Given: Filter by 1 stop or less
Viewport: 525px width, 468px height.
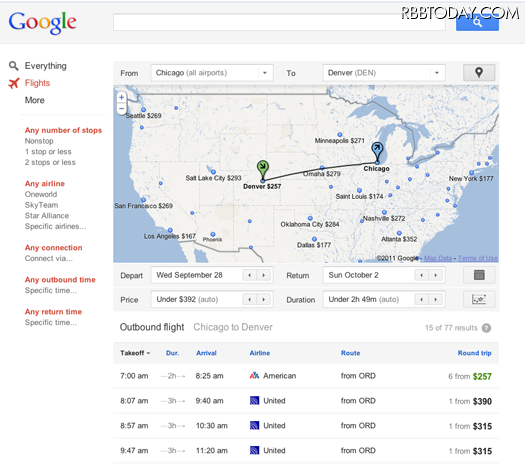Looking at the screenshot, I should [x=48, y=152].
